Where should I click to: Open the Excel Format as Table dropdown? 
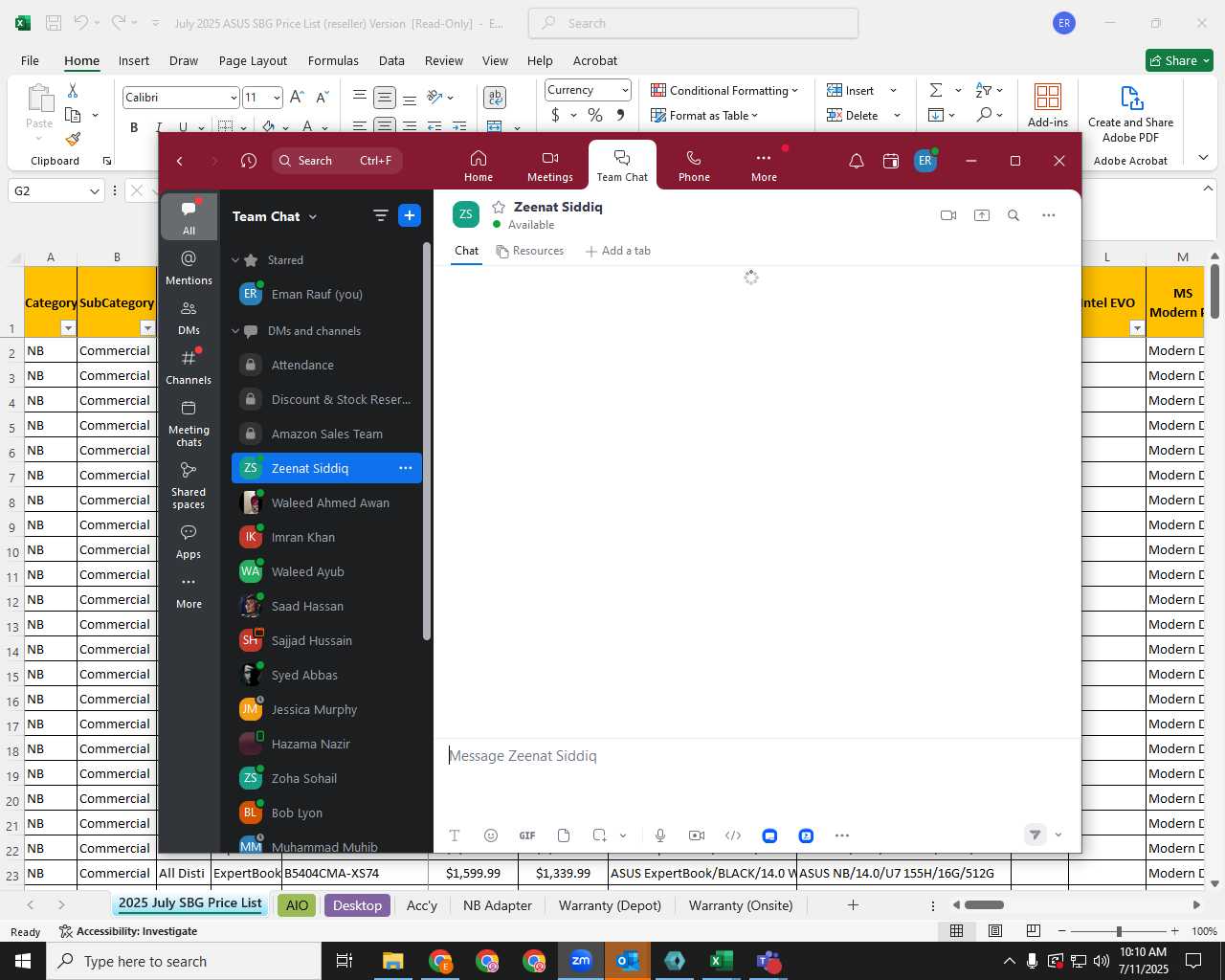pos(704,116)
